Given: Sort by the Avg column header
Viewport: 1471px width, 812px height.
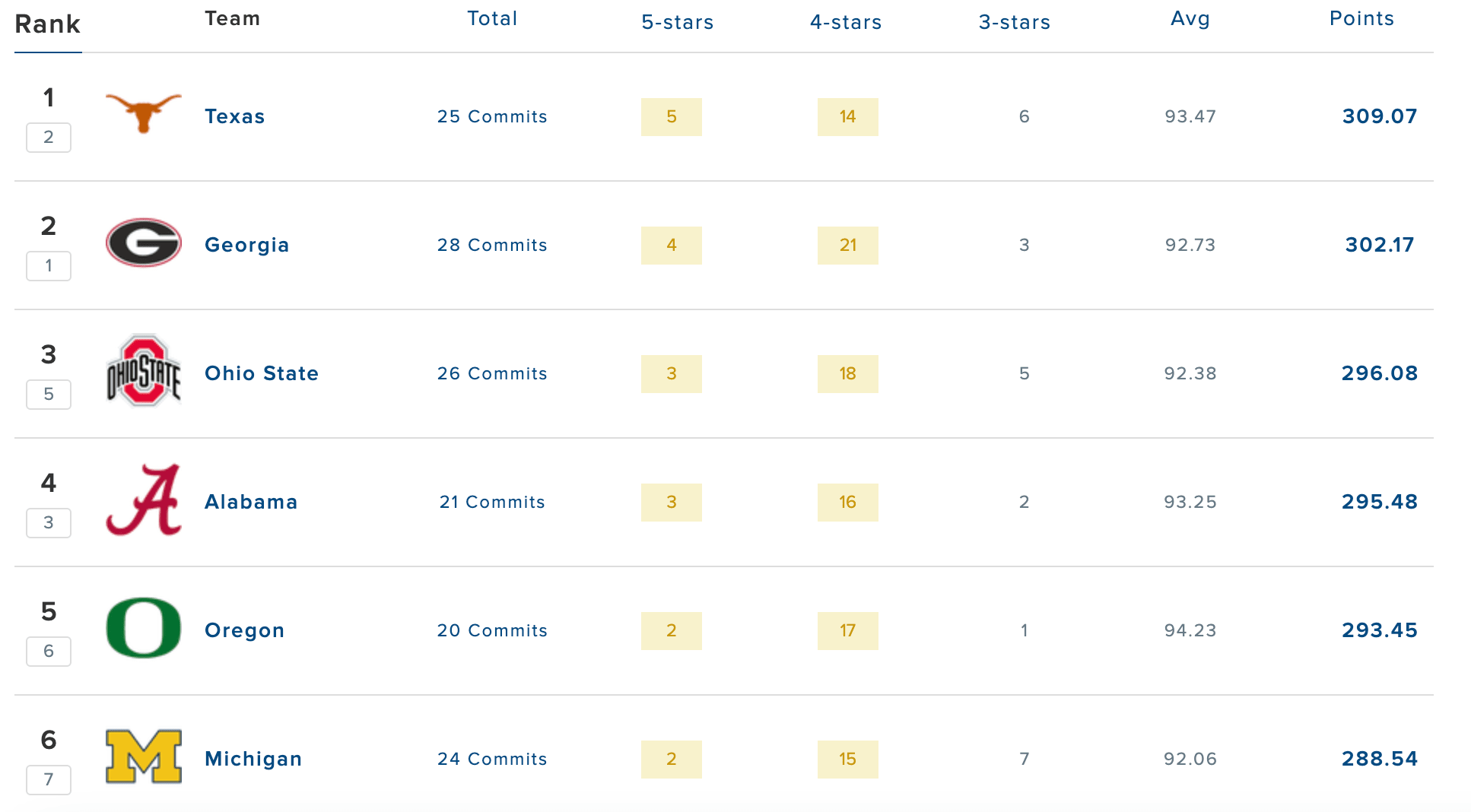Looking at the screenshot, I should pos(1190,19).
